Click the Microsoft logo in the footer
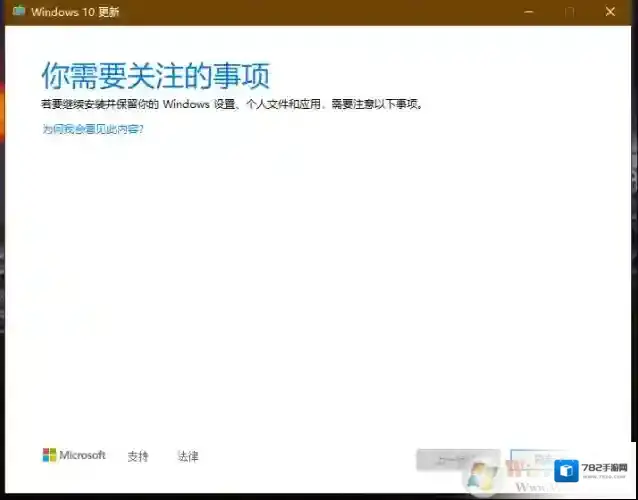 coord(74,455)
